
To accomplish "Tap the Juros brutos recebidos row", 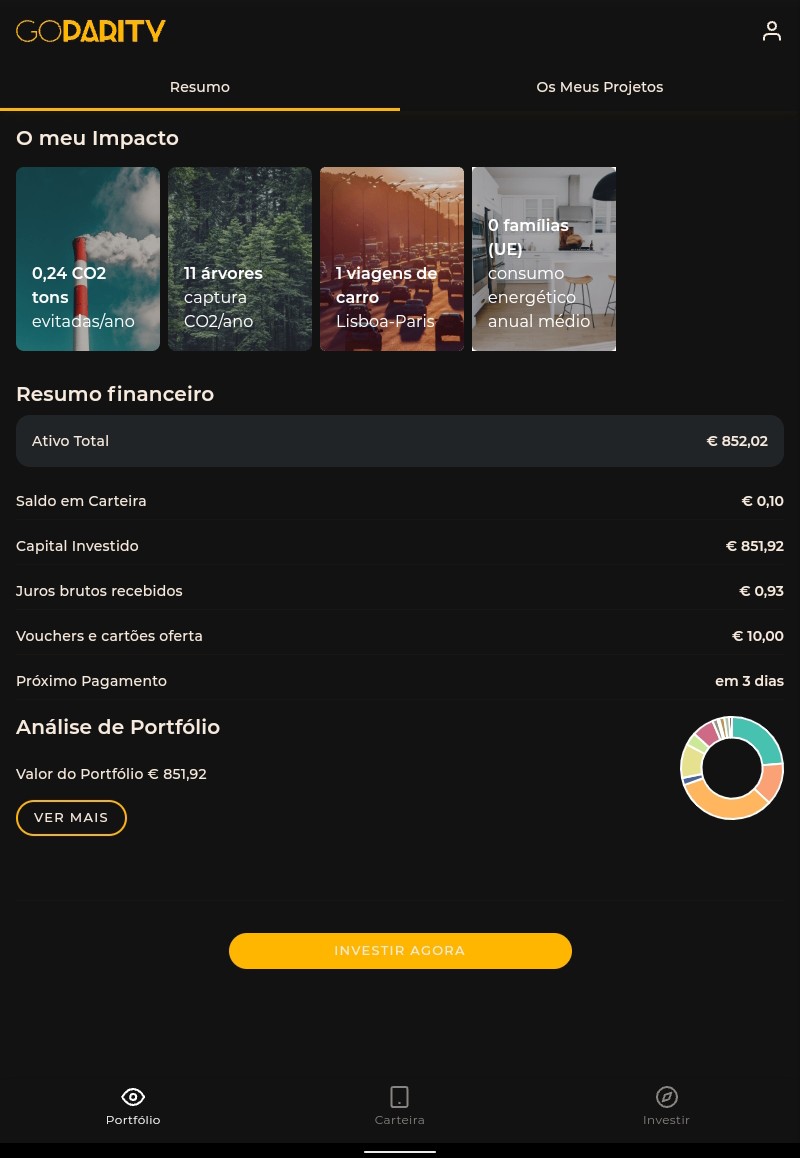I will click(x=400, y=591).
